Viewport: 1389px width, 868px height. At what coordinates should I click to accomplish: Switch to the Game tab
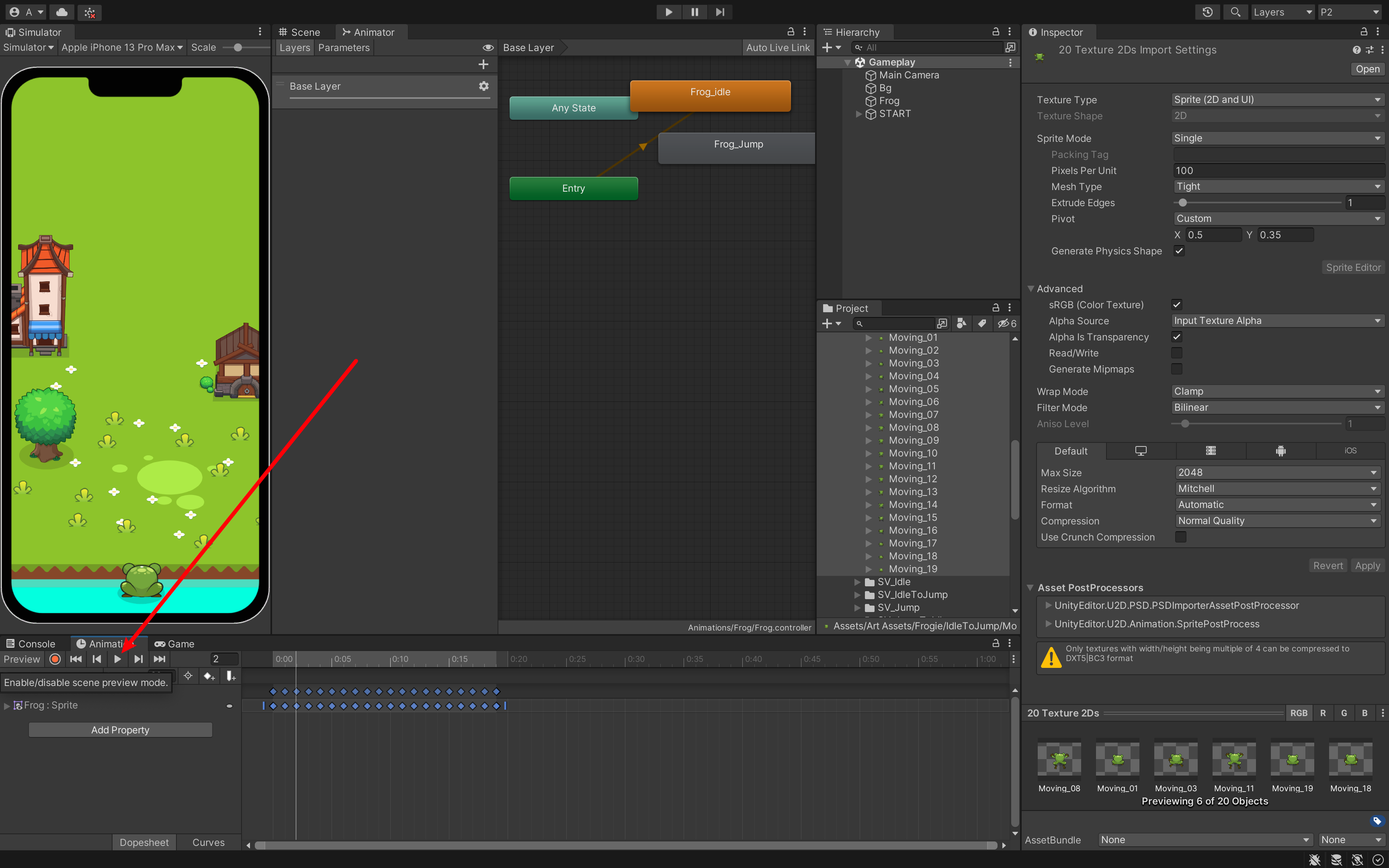[x=174, y=644]
